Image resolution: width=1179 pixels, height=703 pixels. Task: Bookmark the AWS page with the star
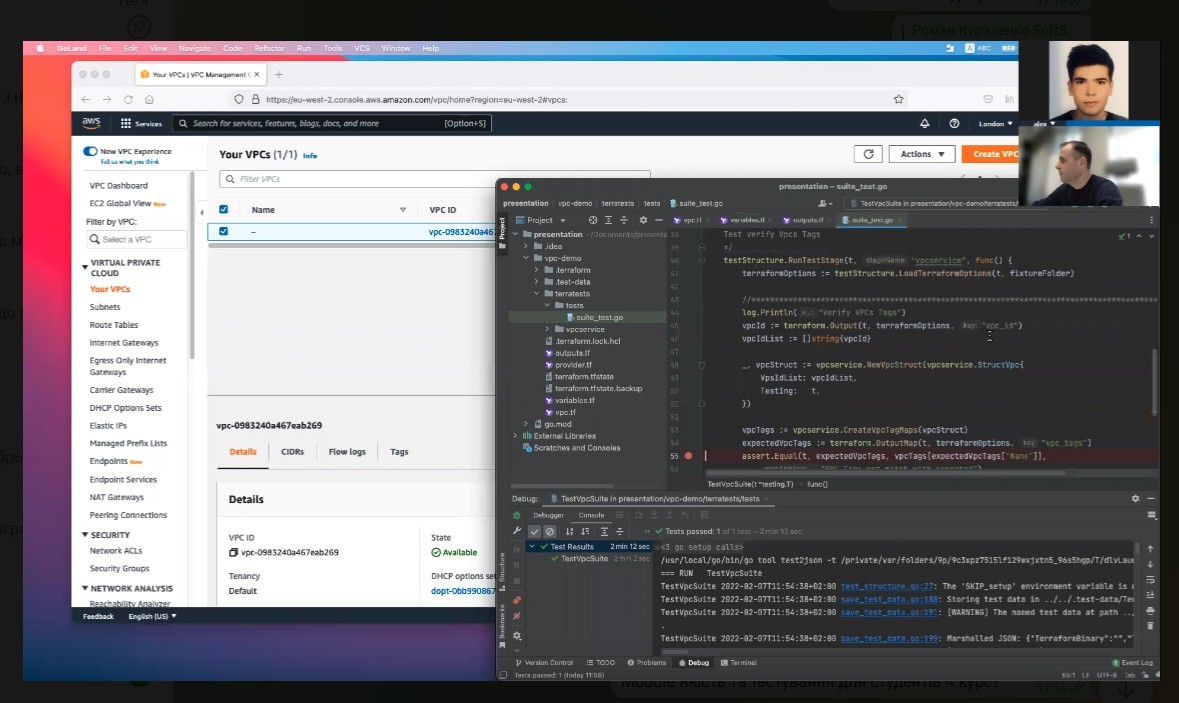click(x=899, y=99)
